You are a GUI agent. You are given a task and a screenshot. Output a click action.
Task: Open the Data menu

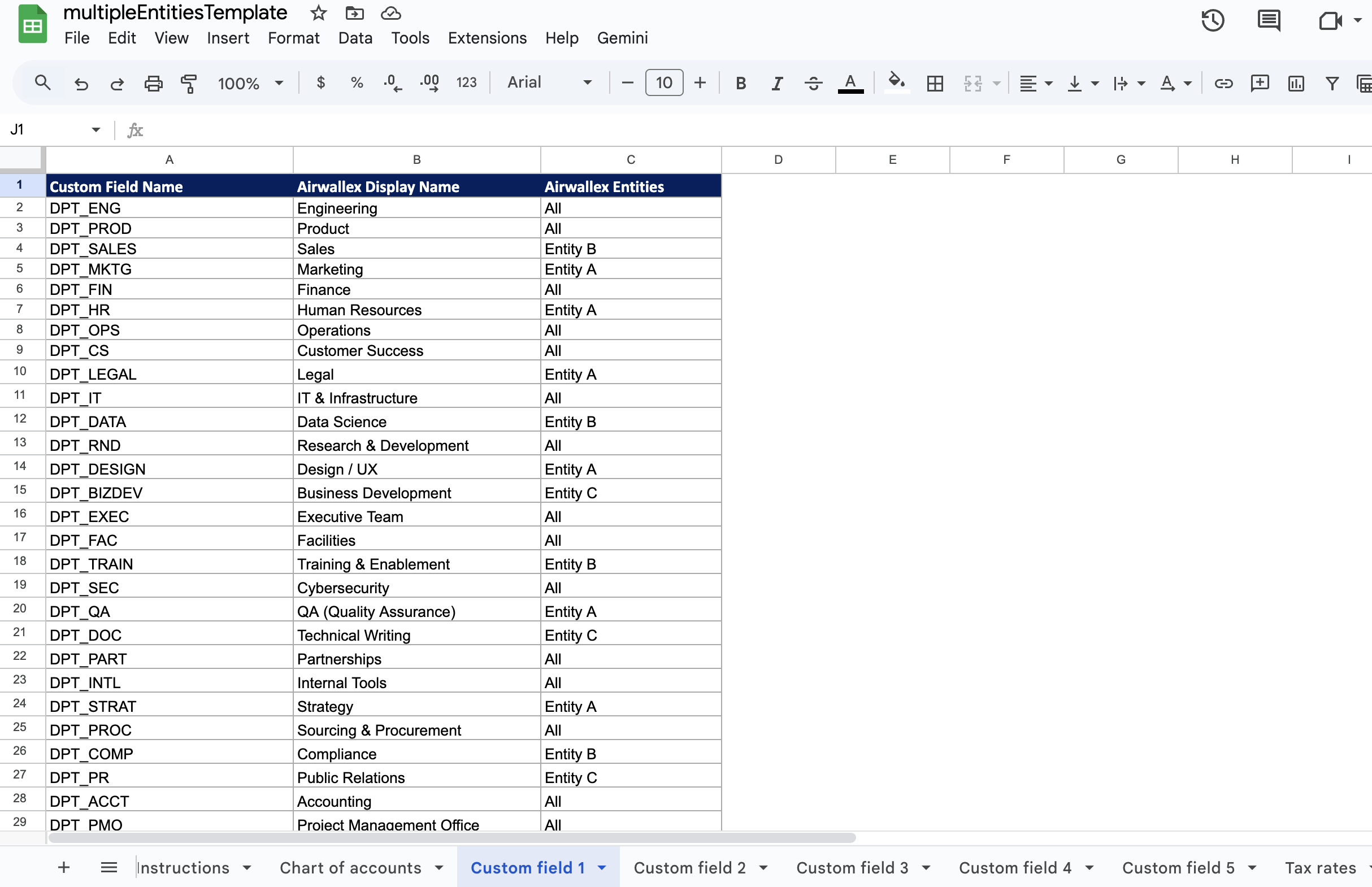[x=355, y=38]
